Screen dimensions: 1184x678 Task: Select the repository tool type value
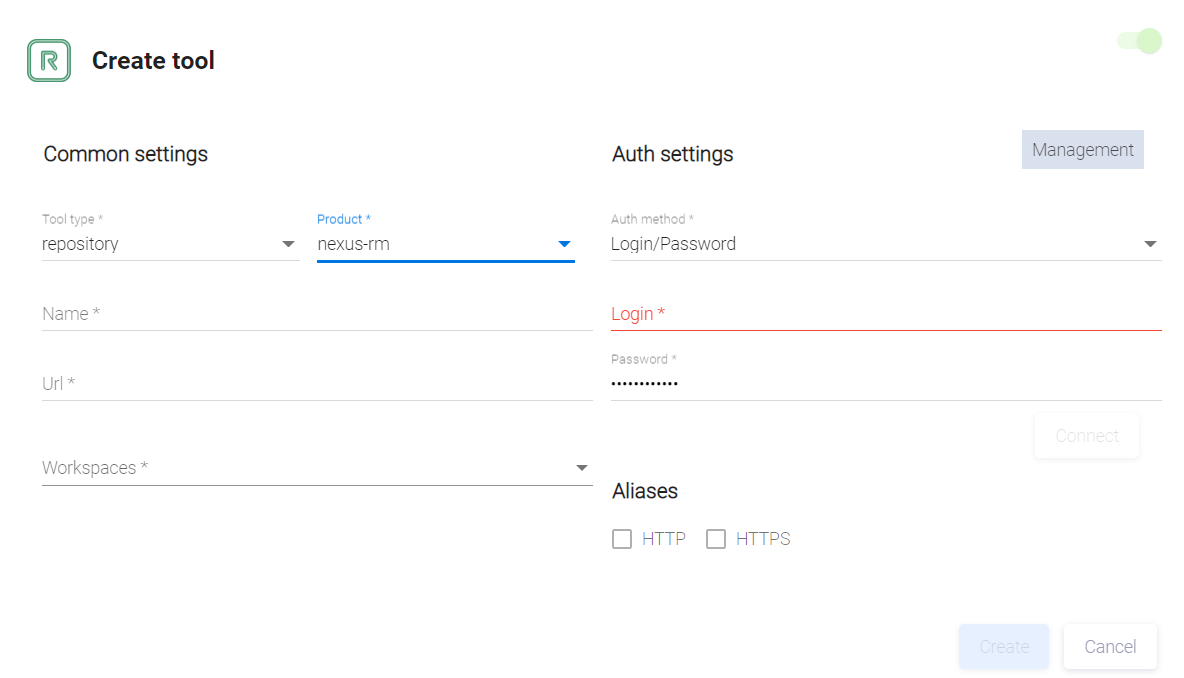point(81,244)
